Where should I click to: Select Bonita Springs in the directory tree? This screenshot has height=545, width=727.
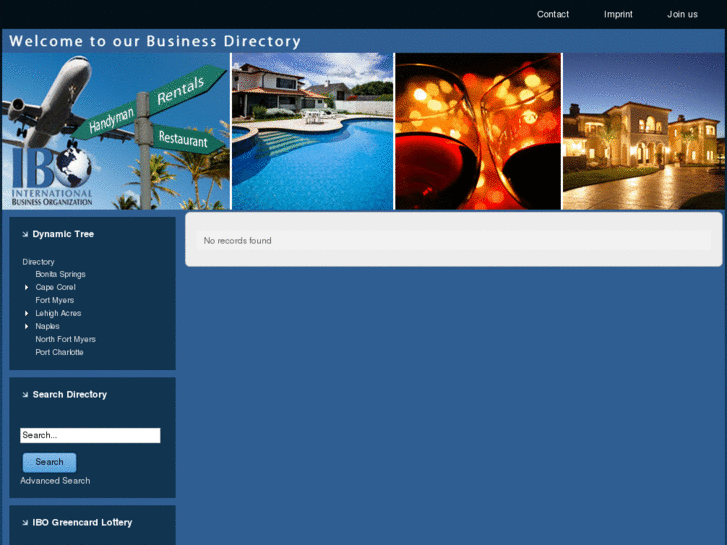[60, 274]
